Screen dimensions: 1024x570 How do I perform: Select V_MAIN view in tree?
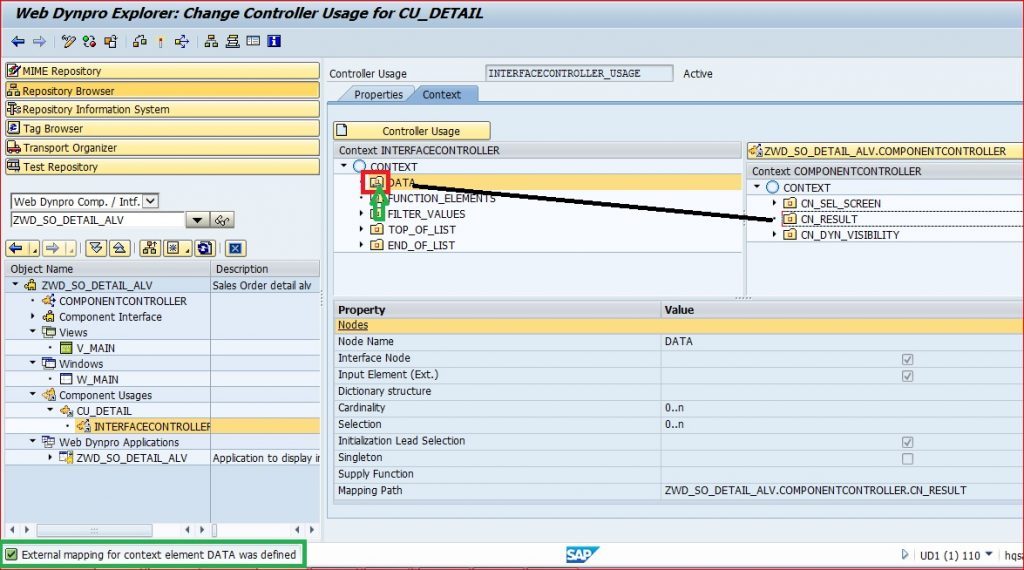coord(95,348)
